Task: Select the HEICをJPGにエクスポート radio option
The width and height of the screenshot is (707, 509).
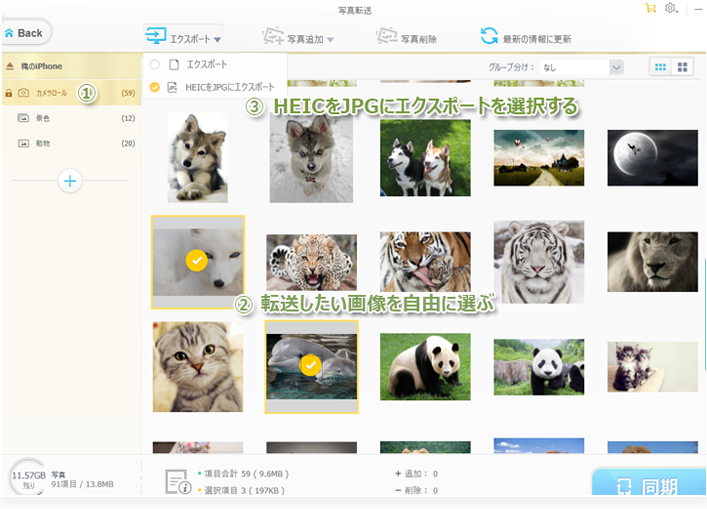Action: pyautogui.click(x=154, y=87)
